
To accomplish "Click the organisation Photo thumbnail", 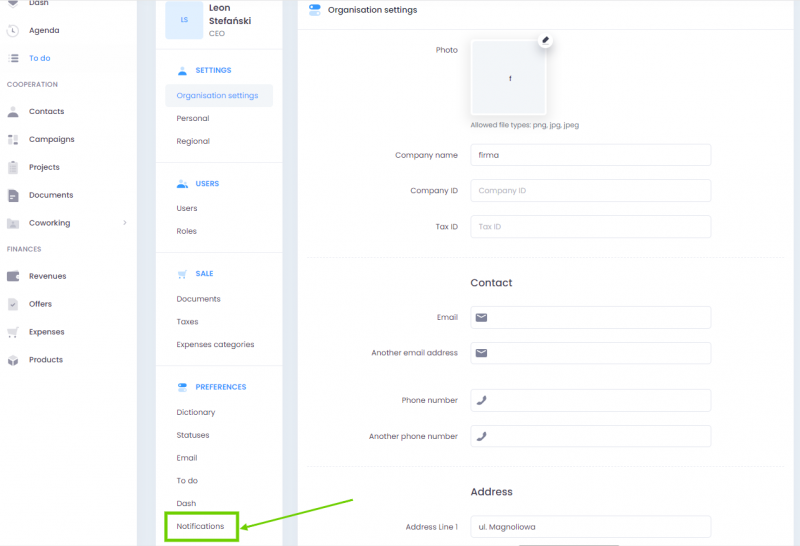I will point(509,78).
